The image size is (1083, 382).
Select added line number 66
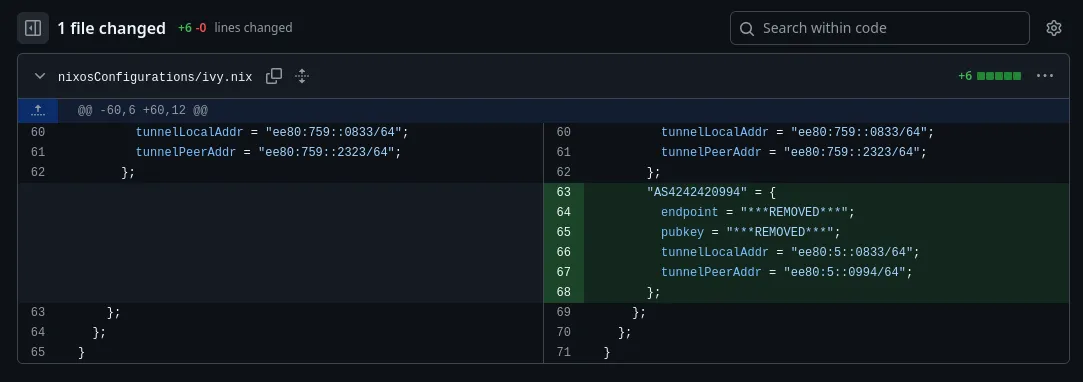(x=564, y=252)
